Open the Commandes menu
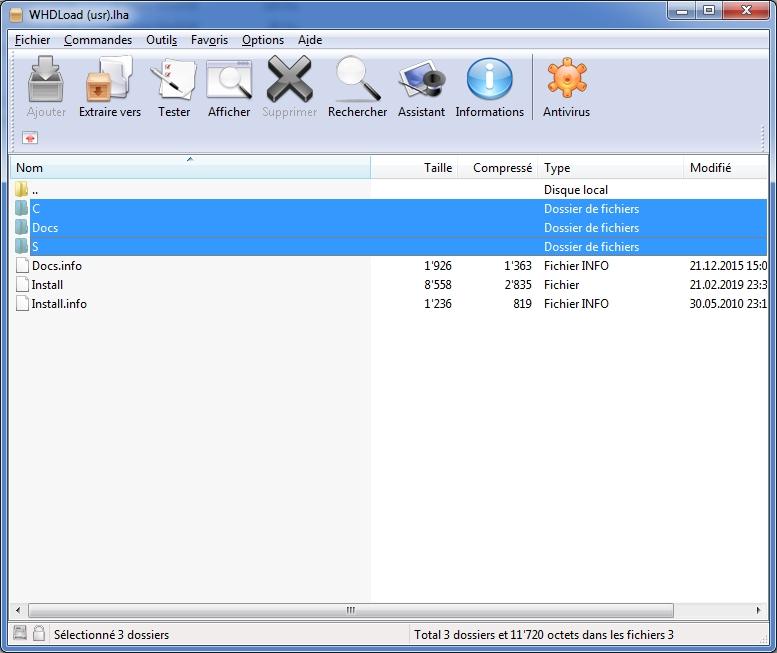 pyautogui.click(x=98, y=40)
